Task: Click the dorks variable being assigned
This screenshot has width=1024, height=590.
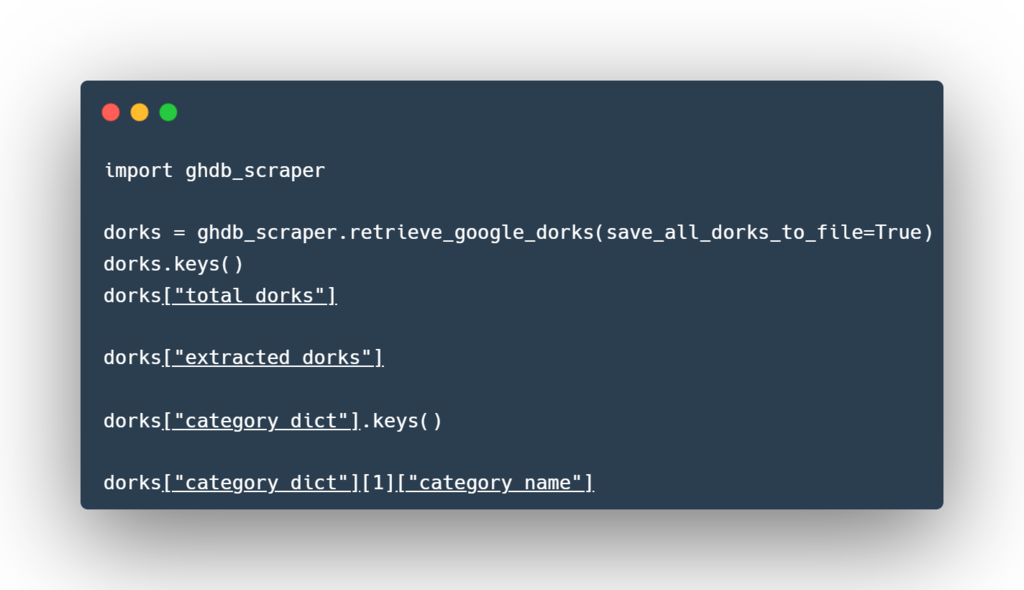Action: click(x=132, y=233)
